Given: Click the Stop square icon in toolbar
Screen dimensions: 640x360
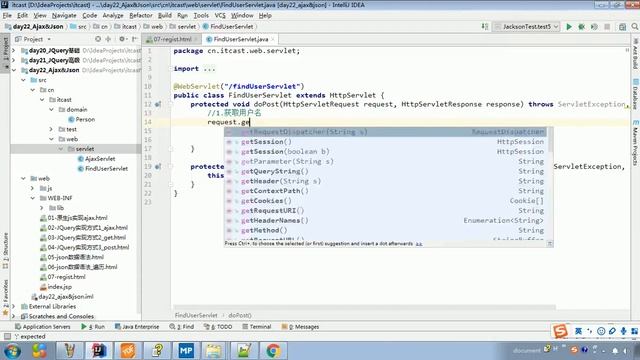Looking at the screenshot, I should click(607, 27).
